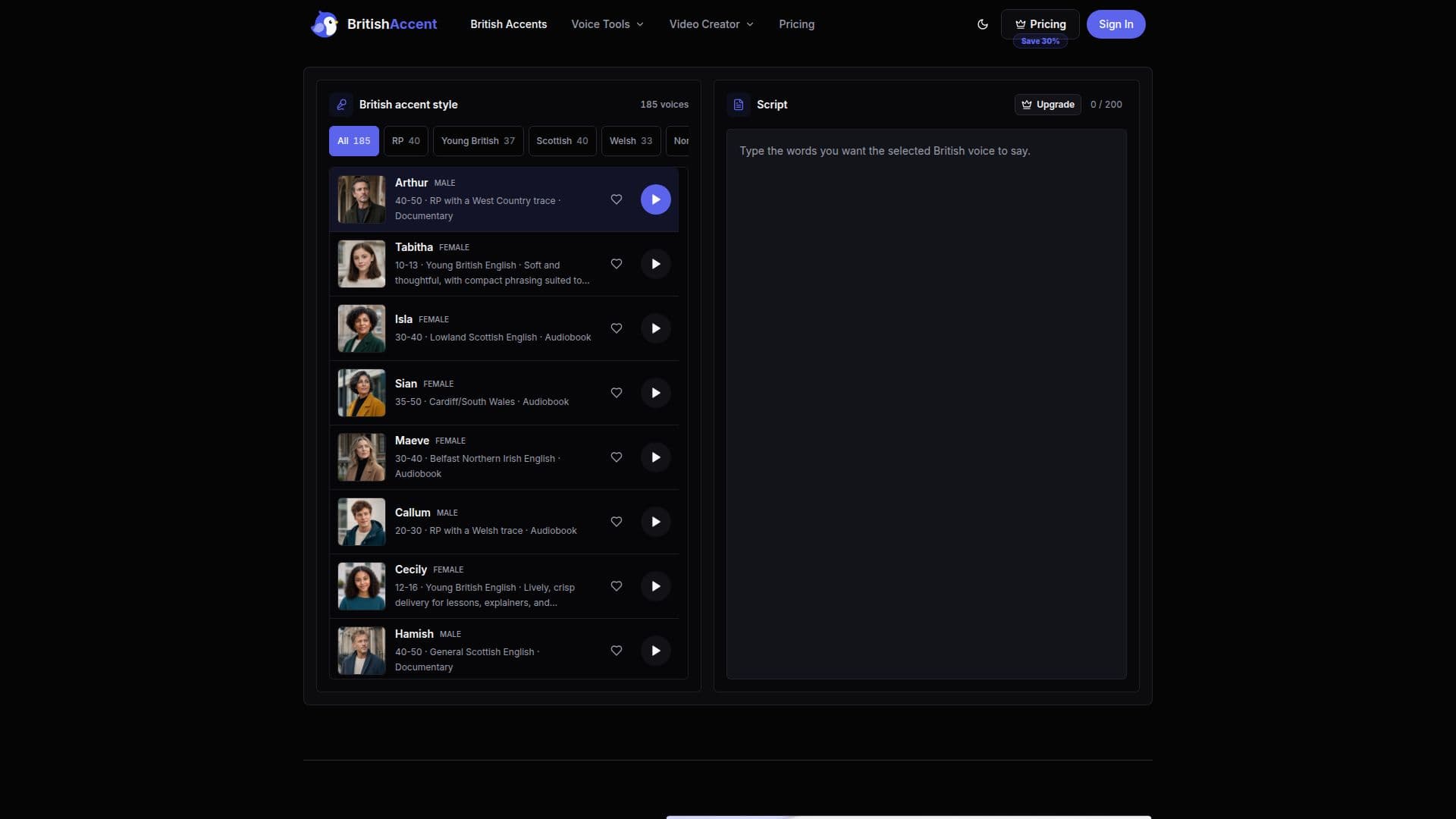The height and width of the screenshot is (819, 1456).
Task: Toggle dark mode moon icon
Action: [983, 24]
